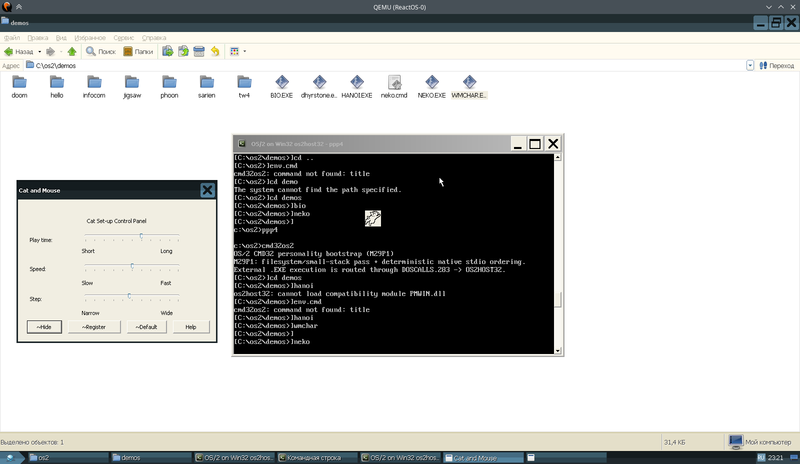Switch to Командная строка taskbar item
This screenshot has height=464, width=800.
tap(315, 458)
